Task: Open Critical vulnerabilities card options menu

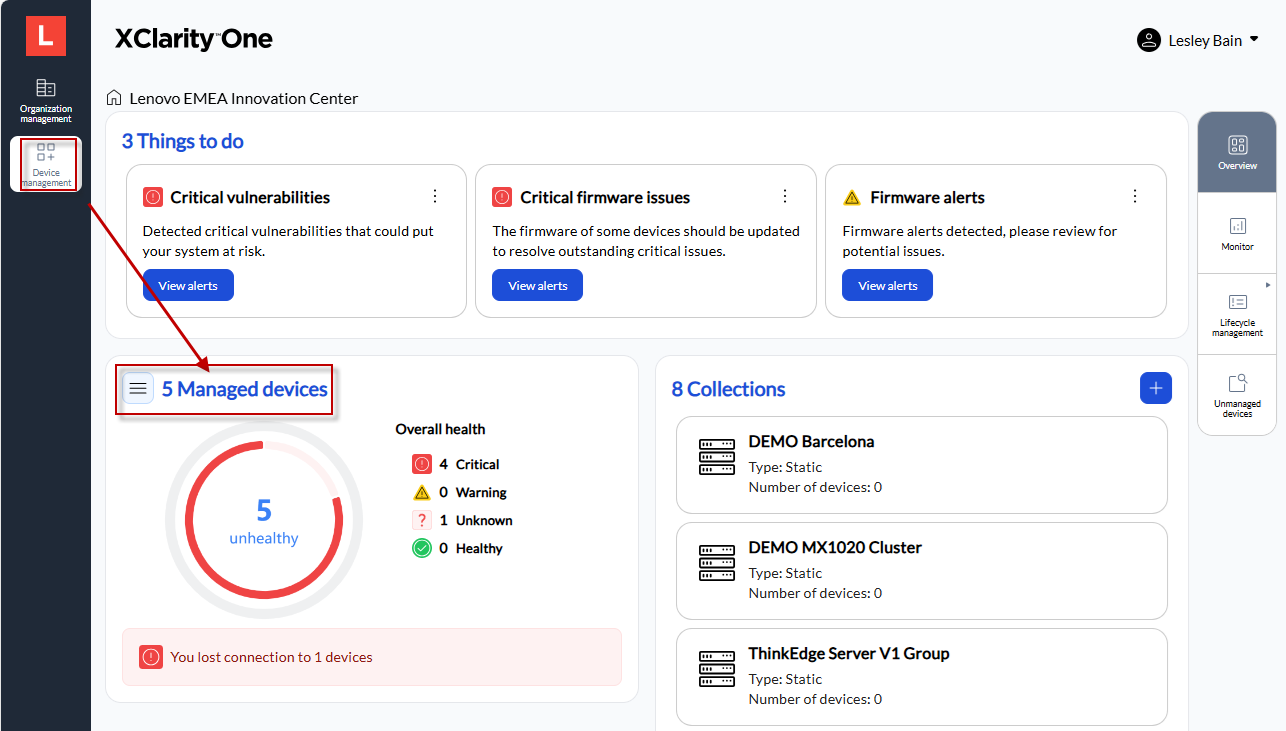Action: pos(435,196)
